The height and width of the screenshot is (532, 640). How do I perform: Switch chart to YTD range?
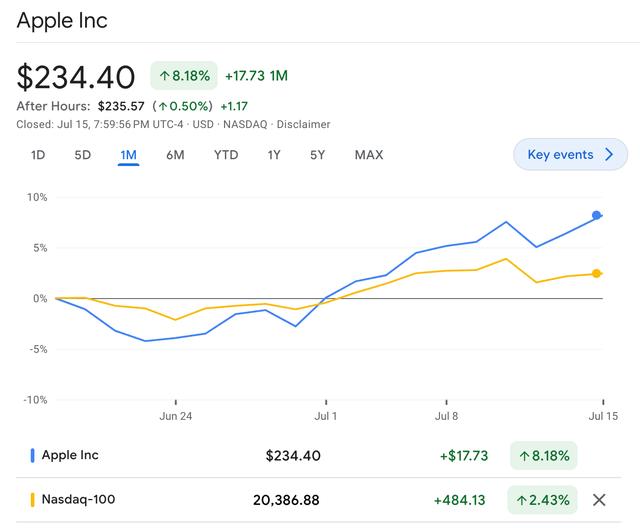(225, 155)
